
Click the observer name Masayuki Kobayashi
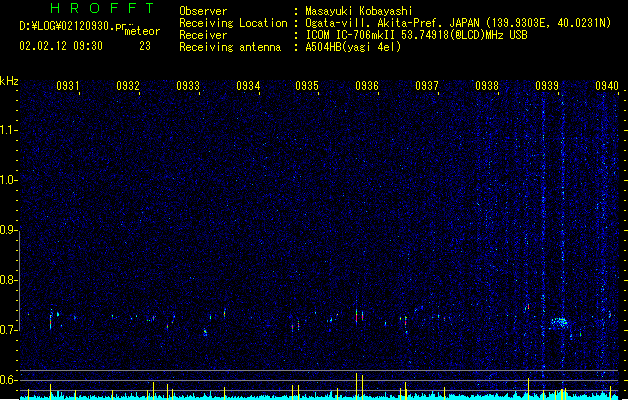click(359, 11)
